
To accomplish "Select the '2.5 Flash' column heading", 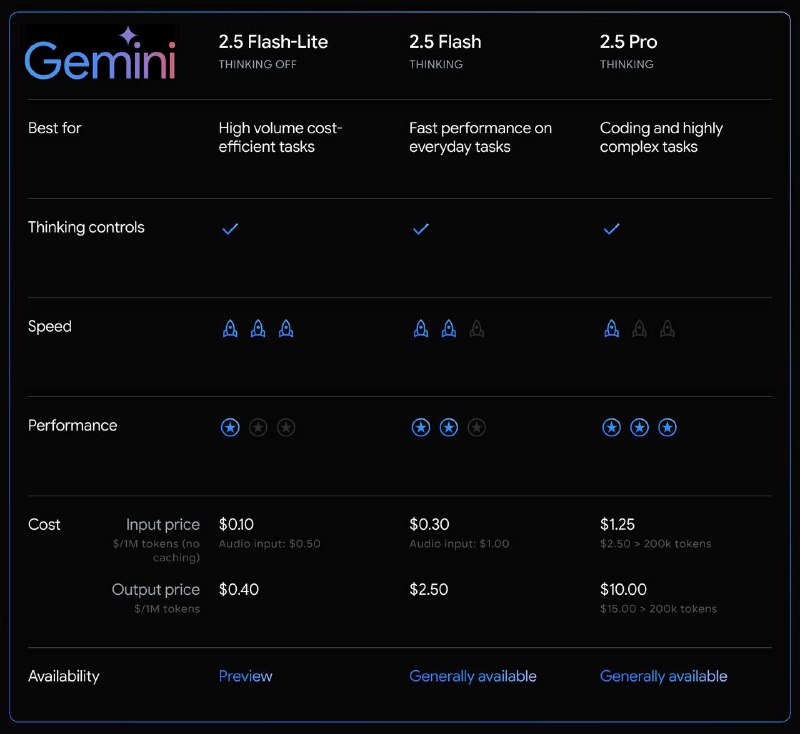I will pos(445,42).
